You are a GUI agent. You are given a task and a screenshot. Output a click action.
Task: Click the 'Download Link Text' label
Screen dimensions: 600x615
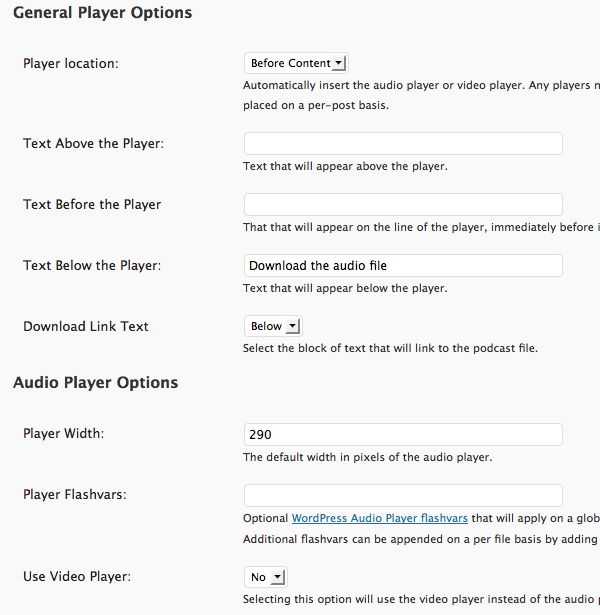(86, 326)
